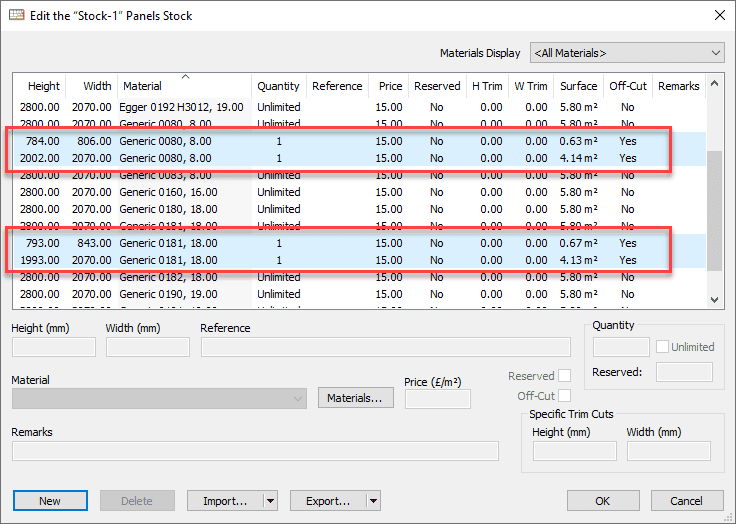Sort table by Height column header
Screen dimensions: 736x524
coord(44,86)
